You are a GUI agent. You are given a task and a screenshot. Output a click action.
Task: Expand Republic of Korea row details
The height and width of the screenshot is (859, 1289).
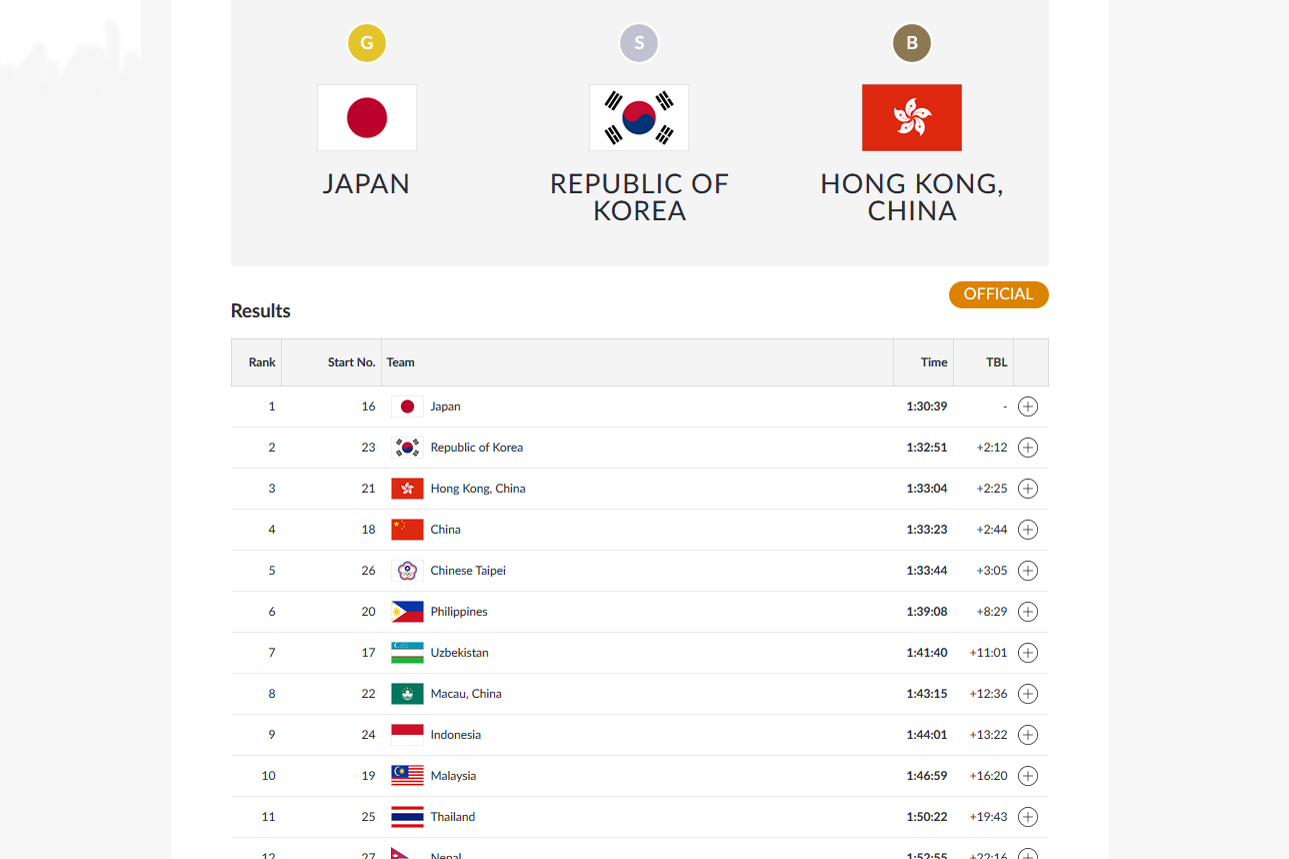(1028, 448)
